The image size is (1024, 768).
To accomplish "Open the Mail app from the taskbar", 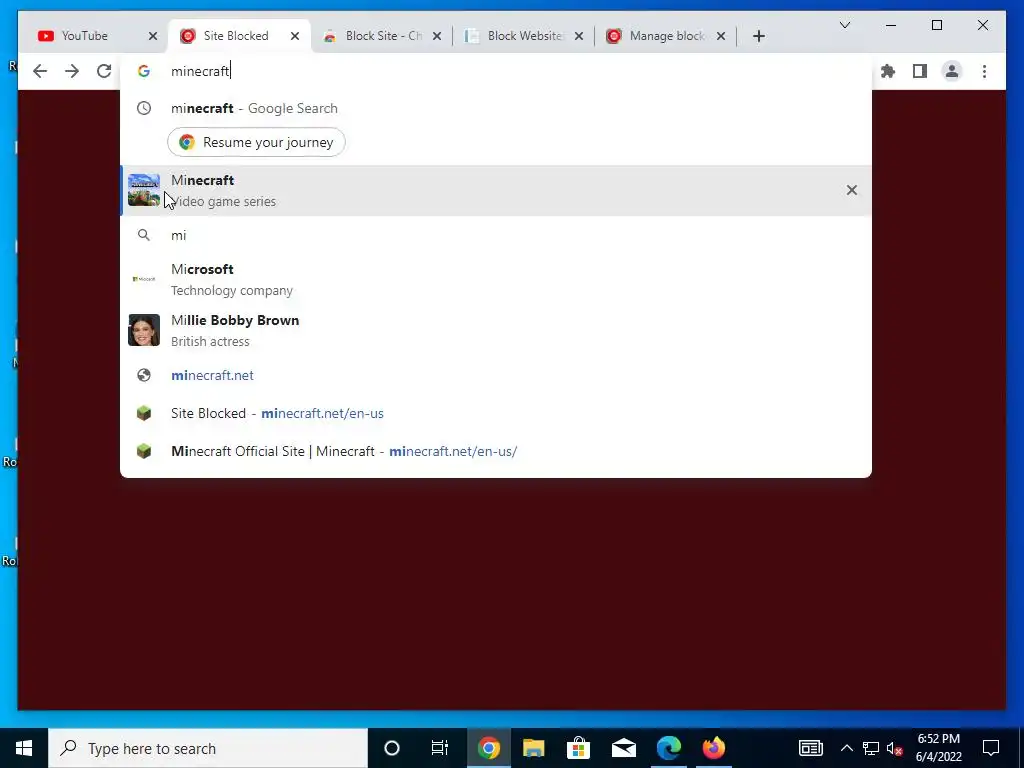I will coord(624,748).
